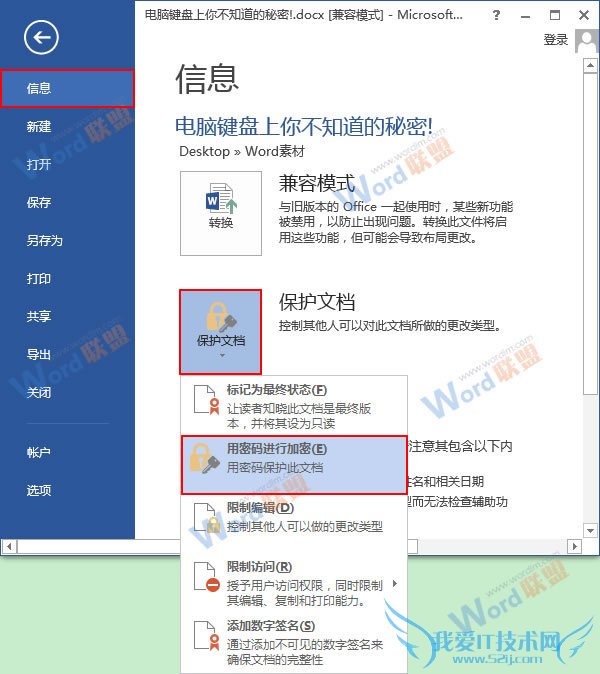The width and height of the screenshot is (600, 674).
Task: Click 关闭 (Close) in sidebar
Action: tap(67, 392)
